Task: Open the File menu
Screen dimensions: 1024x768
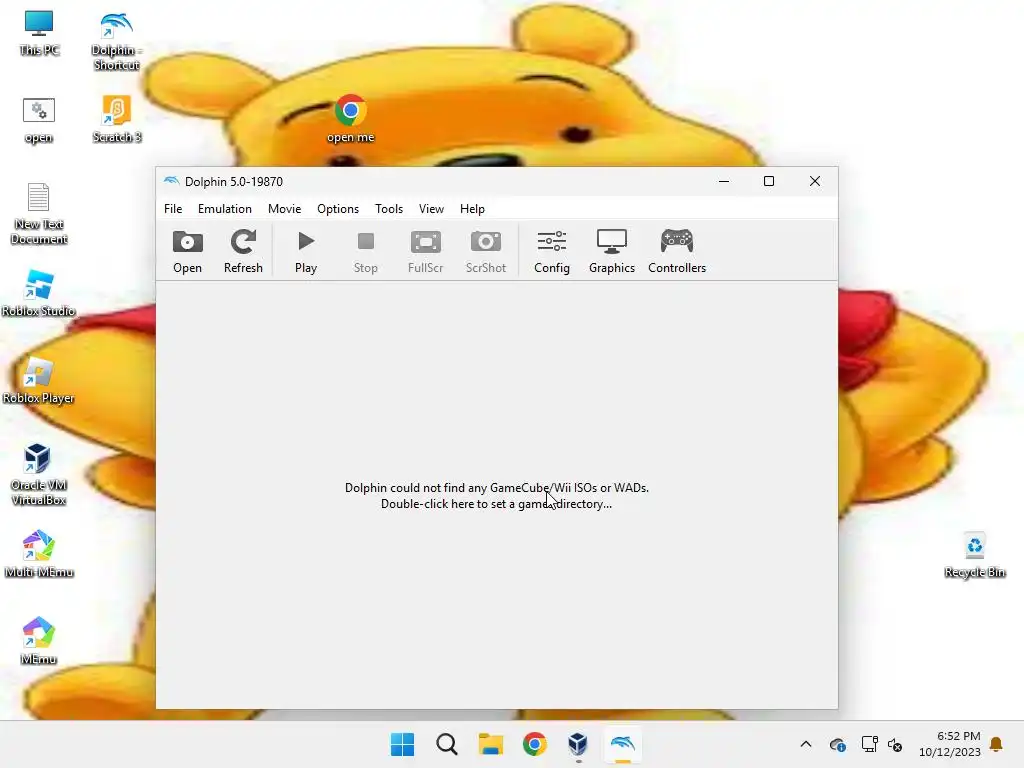Action: (173, 209)
